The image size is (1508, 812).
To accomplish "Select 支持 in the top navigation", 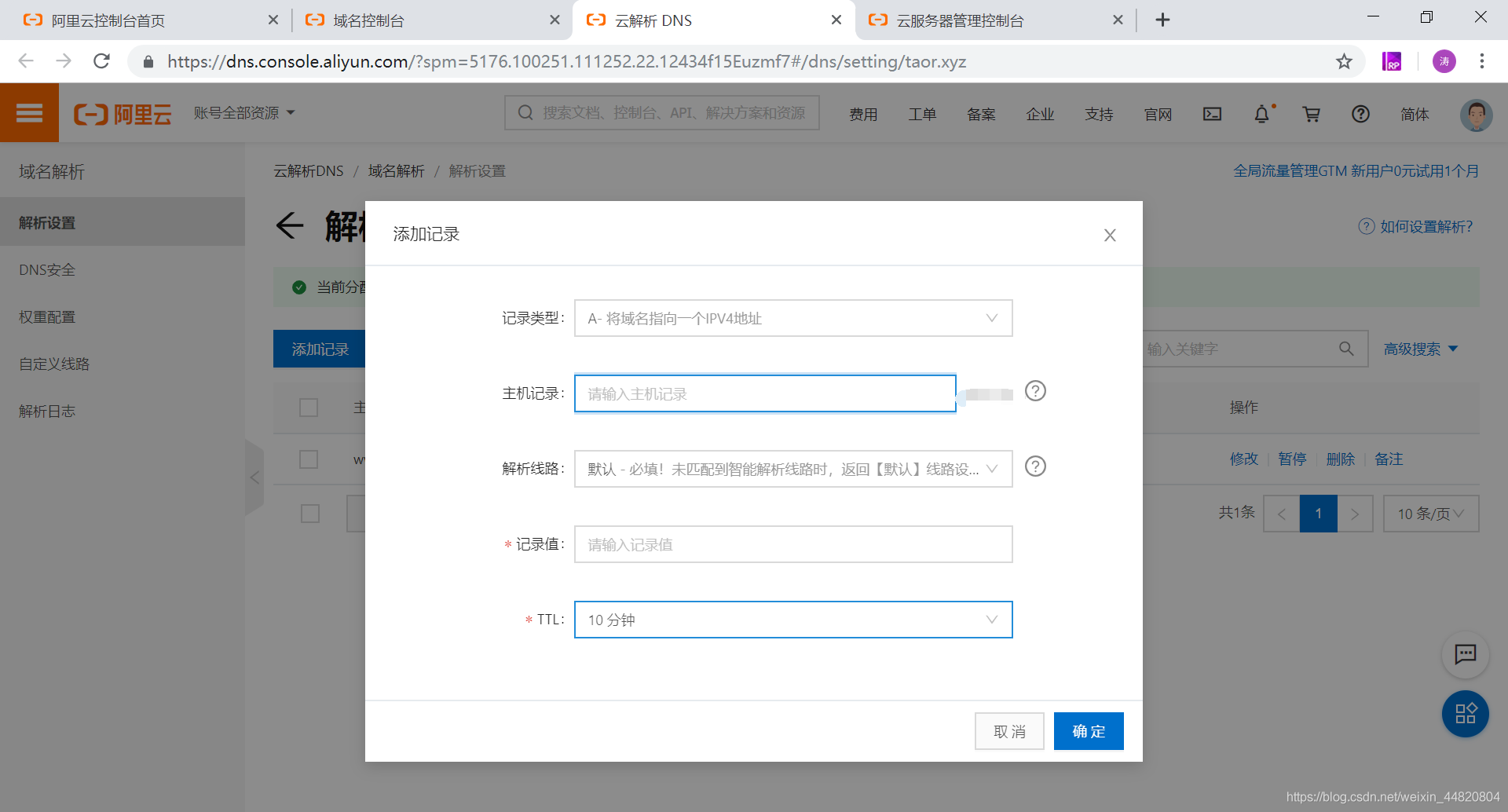I will coord(1099,114).
